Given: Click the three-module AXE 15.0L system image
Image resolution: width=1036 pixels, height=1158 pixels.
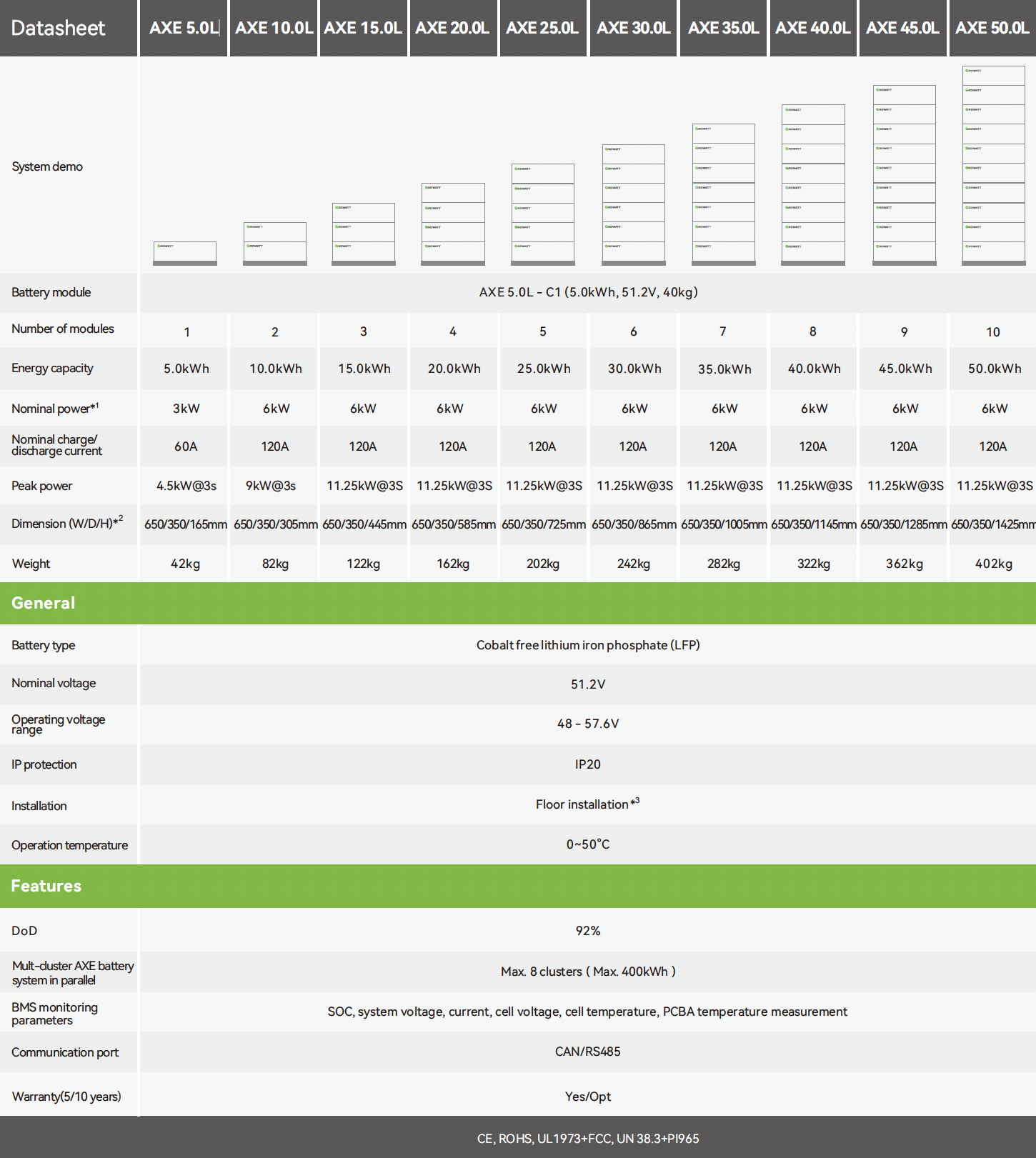Looking at the screenshot, I should coord(364,234).
